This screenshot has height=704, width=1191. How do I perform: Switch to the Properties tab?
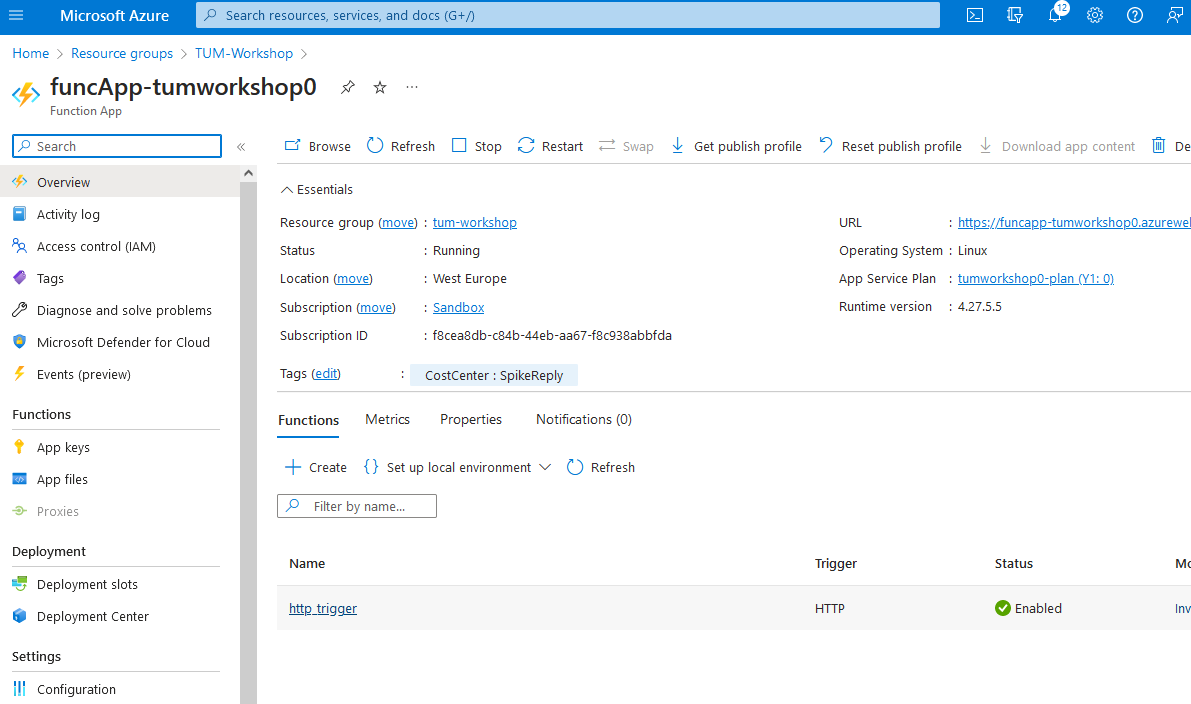point(471,419)
